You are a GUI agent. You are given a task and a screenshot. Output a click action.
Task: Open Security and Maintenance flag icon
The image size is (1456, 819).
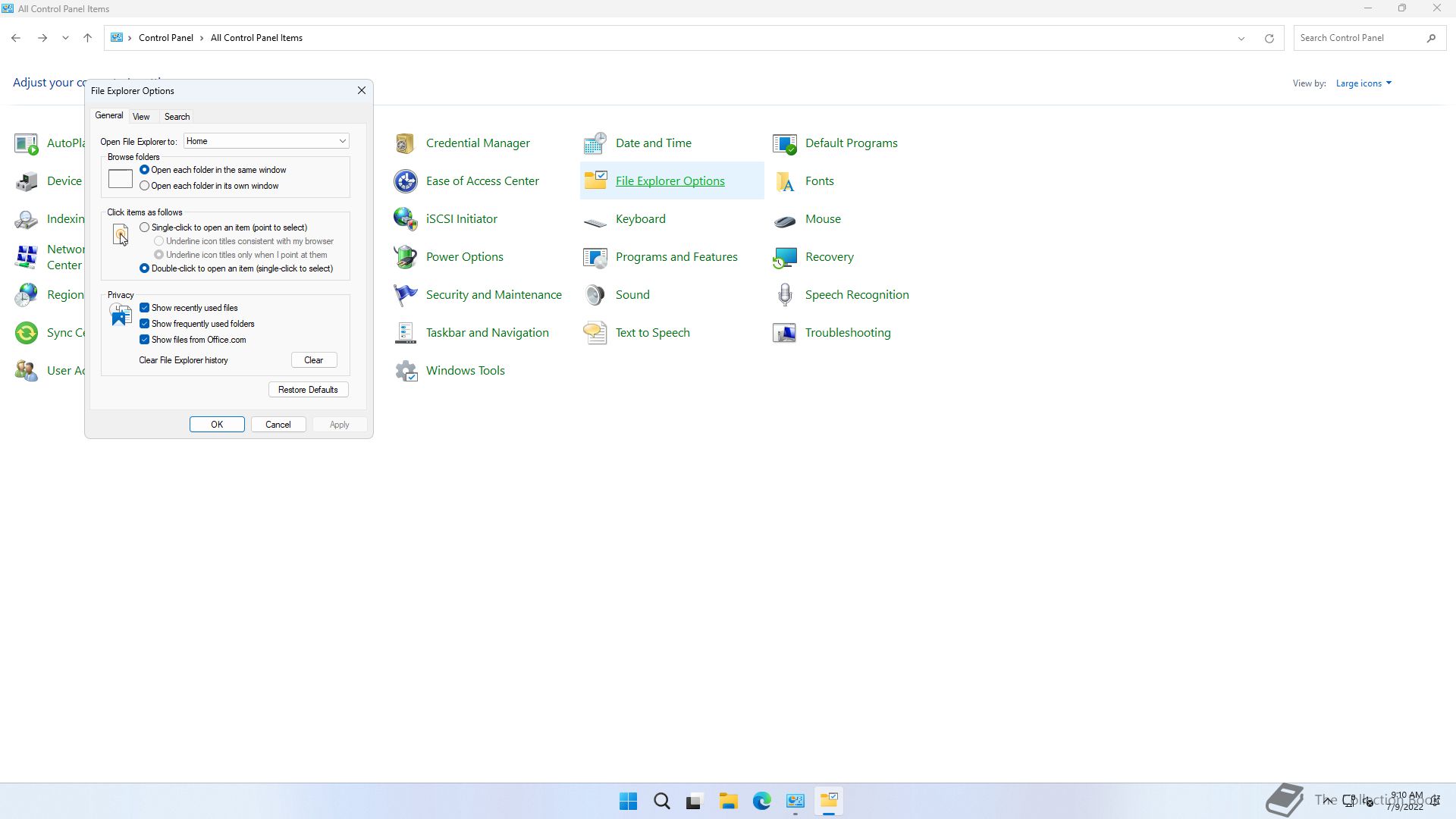click(x=405, y=294)
